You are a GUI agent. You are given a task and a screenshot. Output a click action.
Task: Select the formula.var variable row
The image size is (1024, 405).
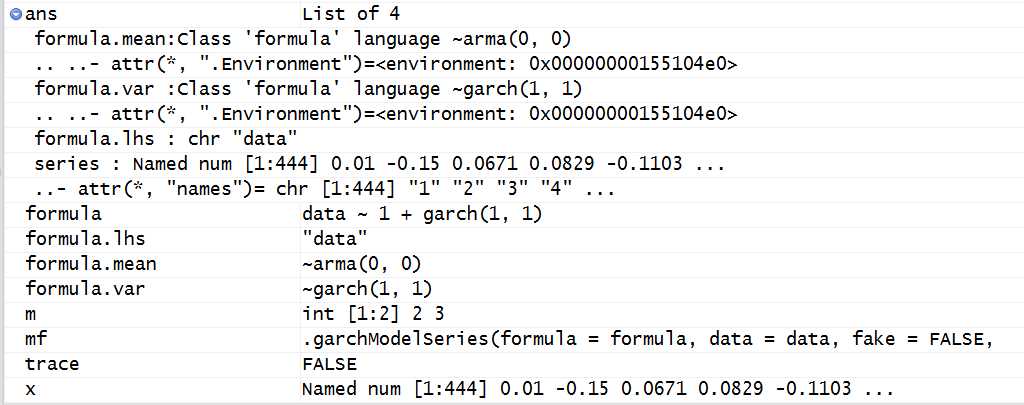[x=512, y=289]
